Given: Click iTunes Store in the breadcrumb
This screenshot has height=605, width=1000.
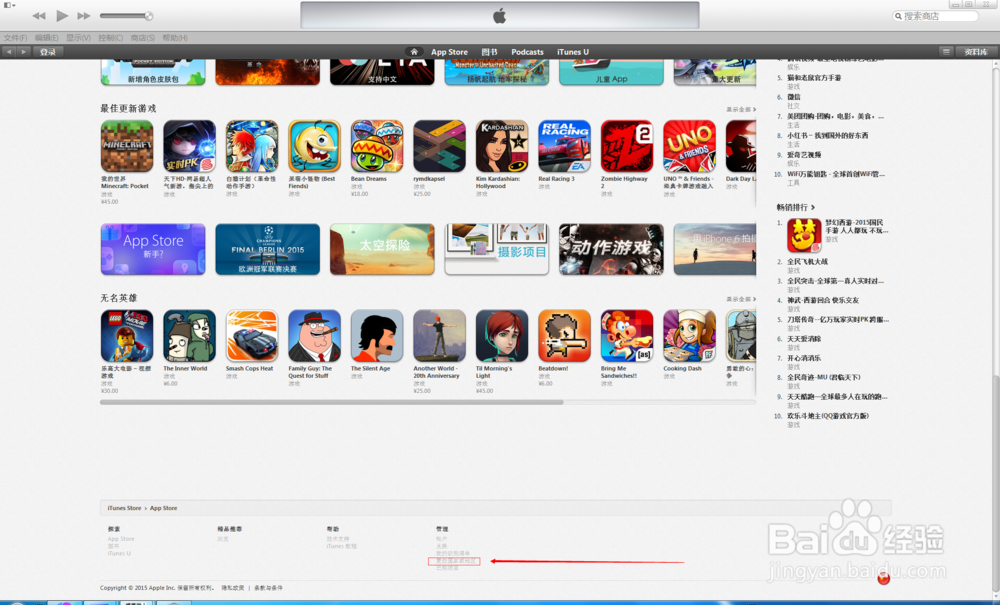Looking at the screenshot, I should point(124,508).
